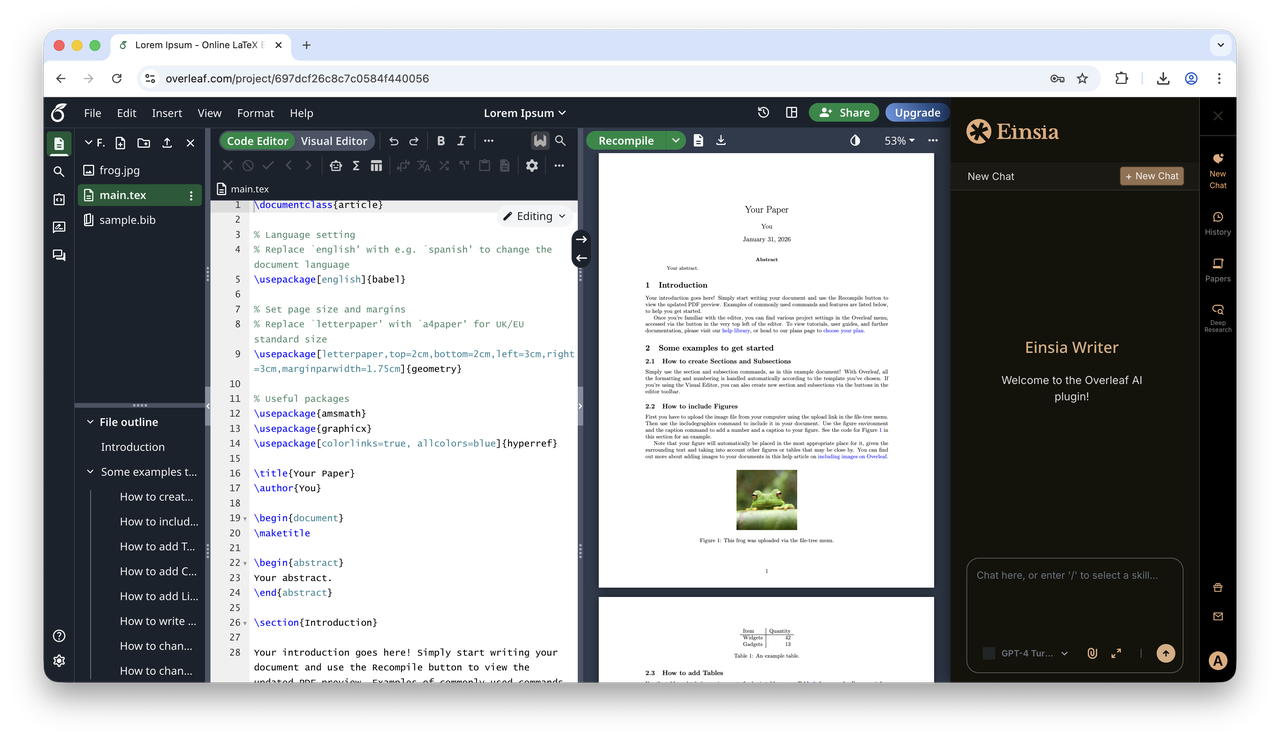Open the 53% zoom level control
This screenshot has width=1280, height=740.
[898, 140]
